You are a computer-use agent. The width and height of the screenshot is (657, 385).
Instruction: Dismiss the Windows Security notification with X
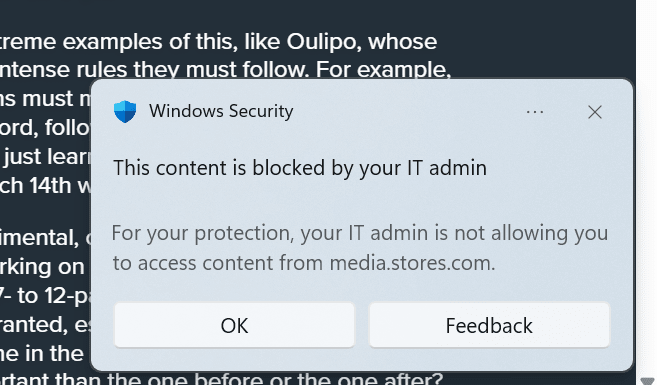tap(595, 112)
